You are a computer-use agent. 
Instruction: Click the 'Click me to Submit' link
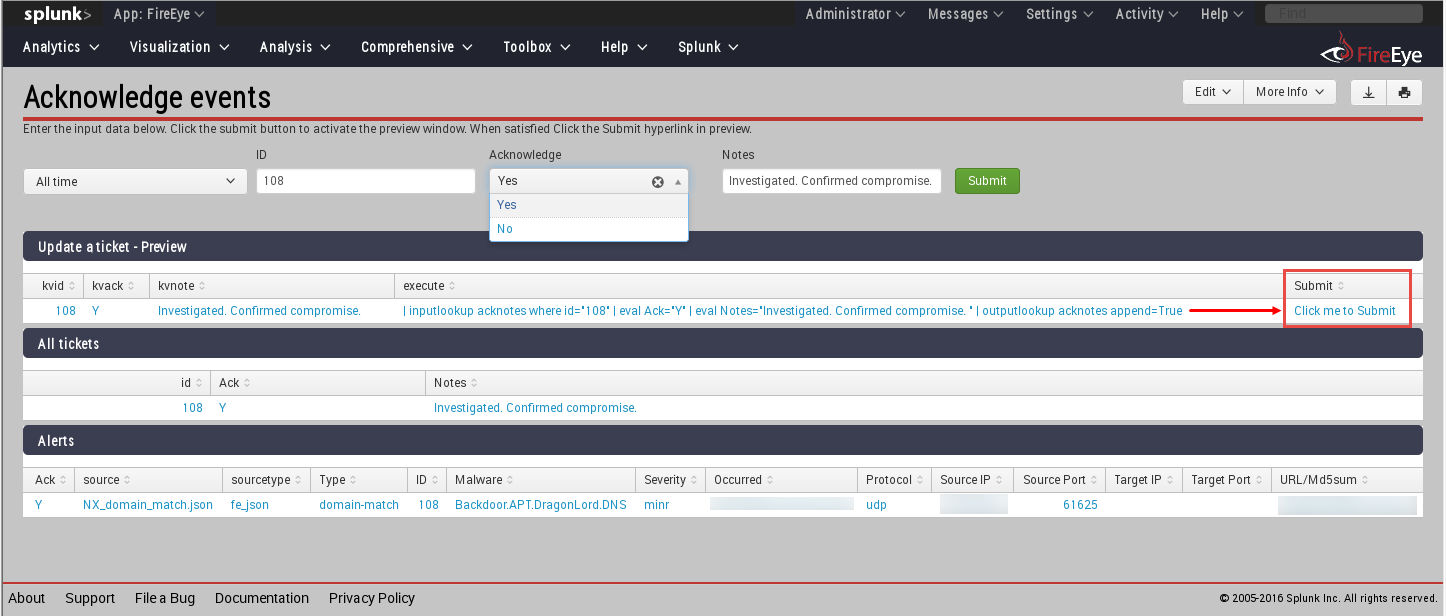tap(1347, 310)
